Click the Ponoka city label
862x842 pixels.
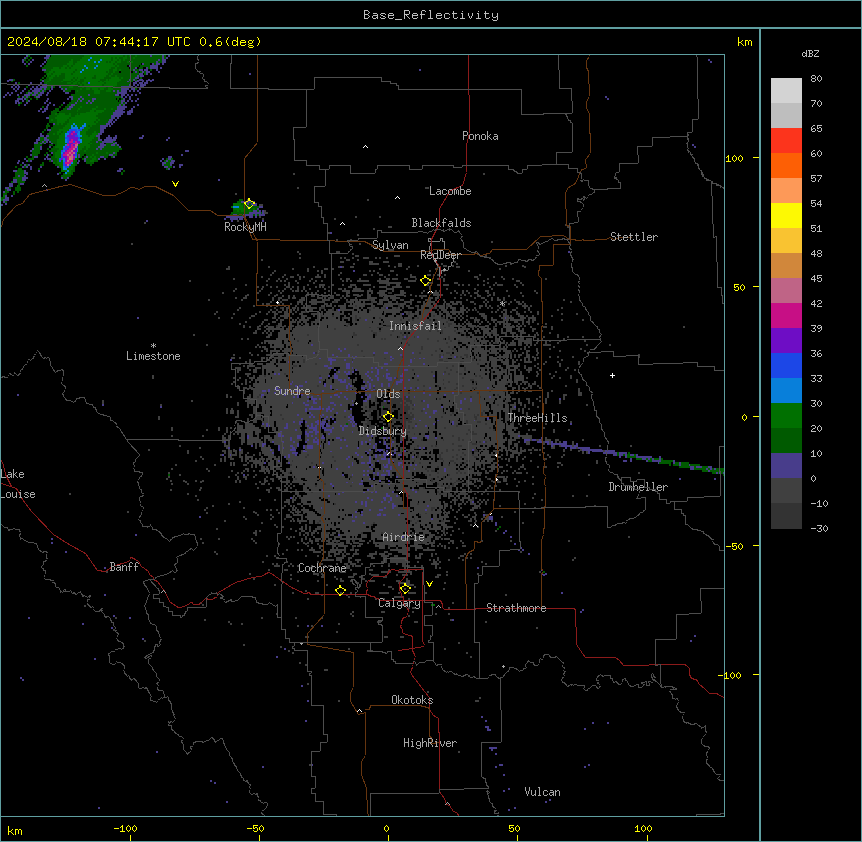coord(480,136)
